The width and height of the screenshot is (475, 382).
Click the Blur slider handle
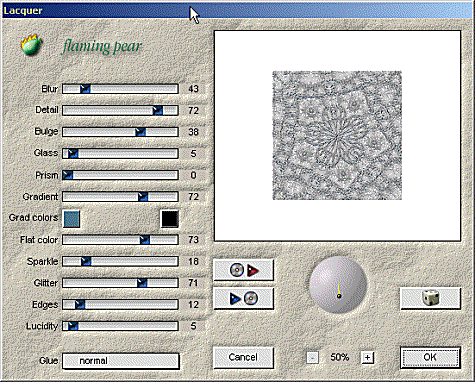tap(85, 89)
